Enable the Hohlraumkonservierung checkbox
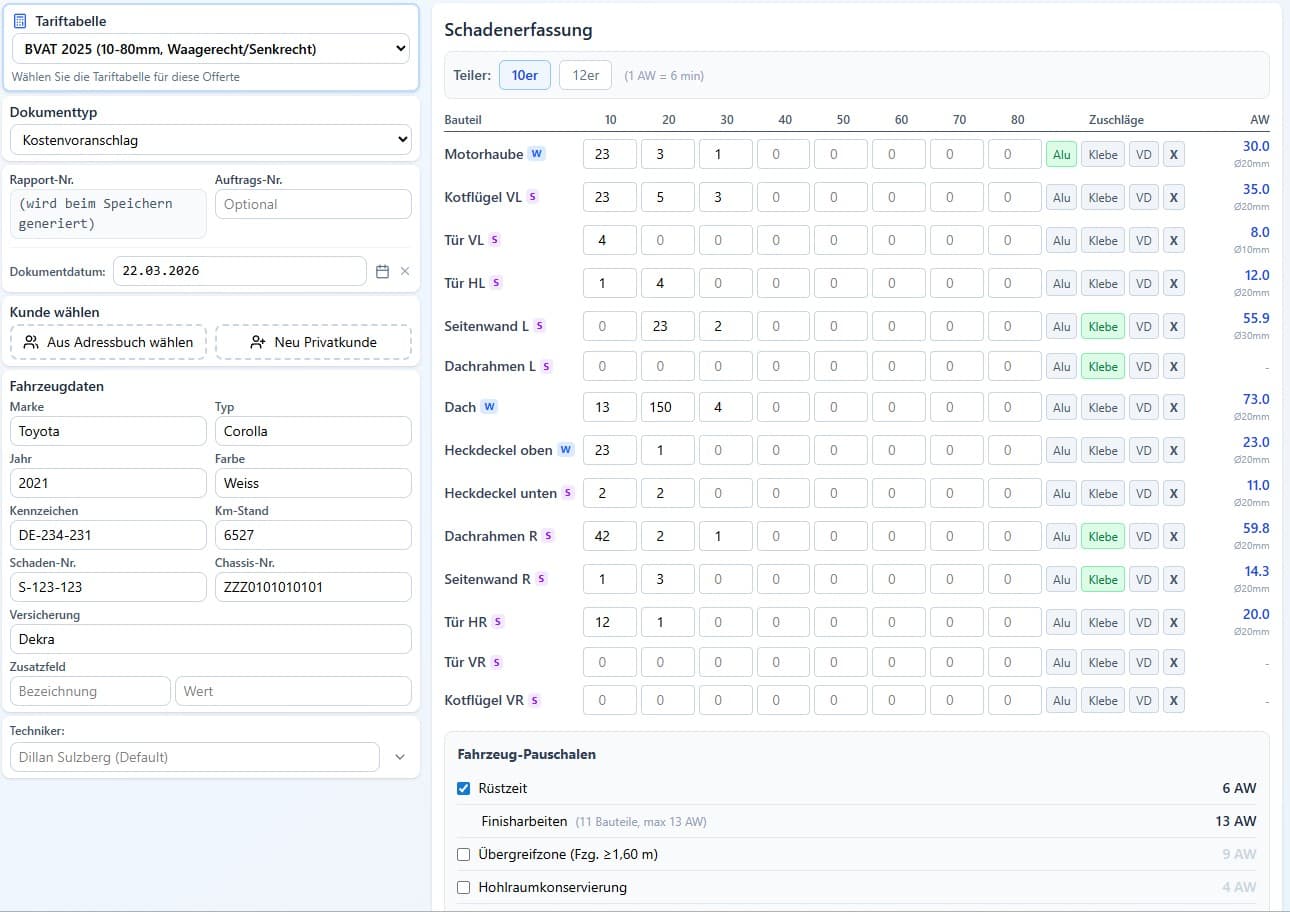The width and height of the screenshot is (1290, 912). pos(463,887)
